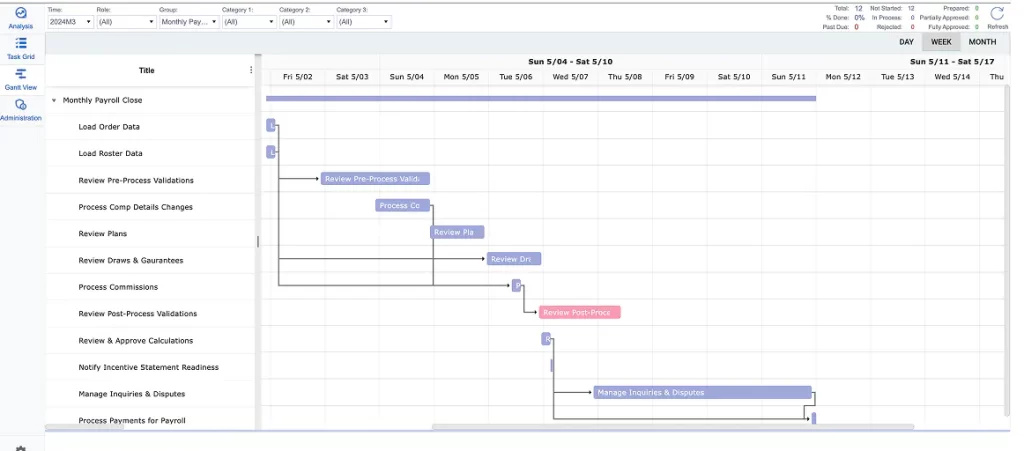Switch timeline to MONTH view
1024x451 pixels.
[x=982, y=42]
